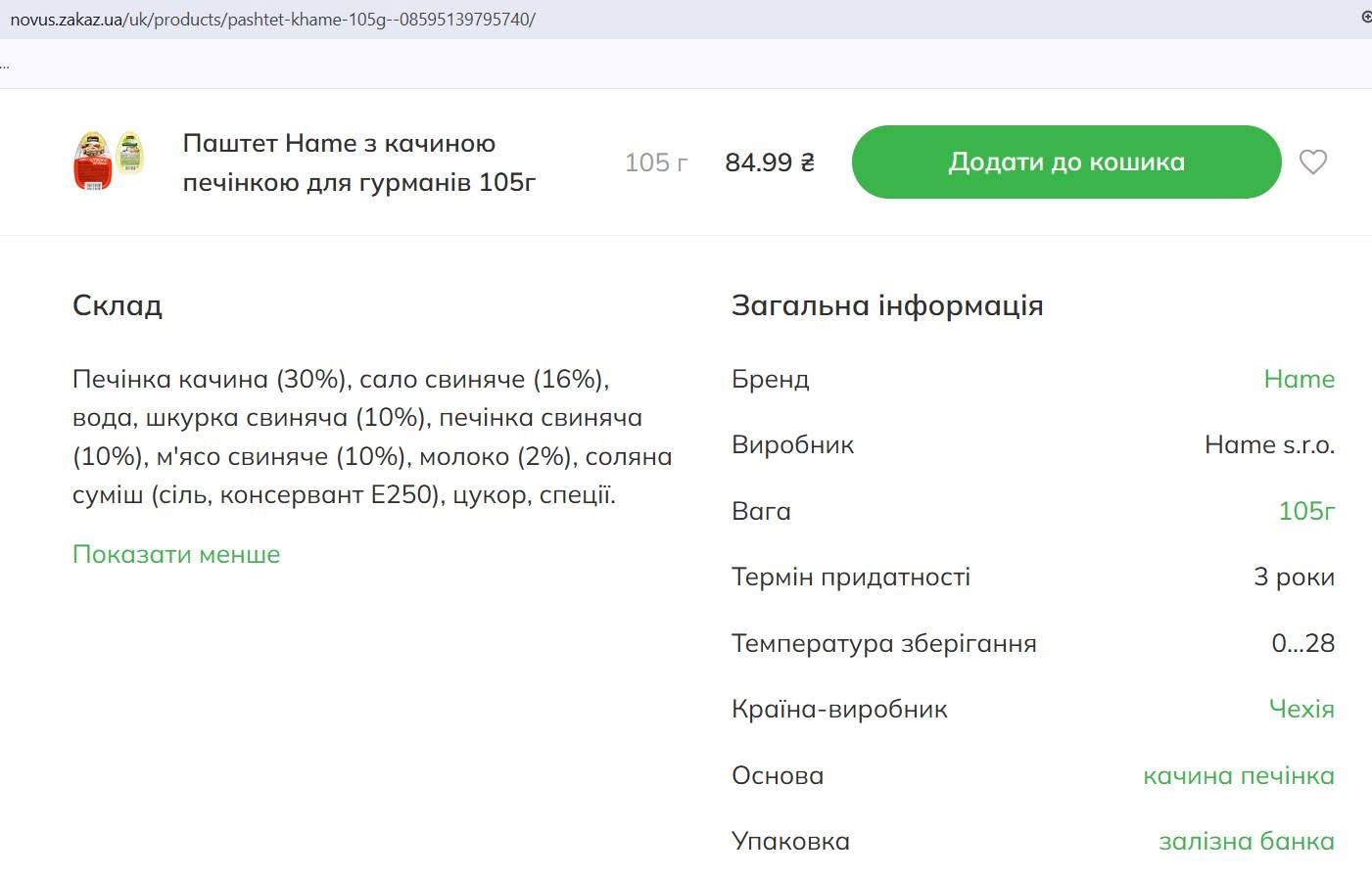This screenshot has width=1372, height=878.
Task: Add product to favorites with heart icon
Action: pos(1312,162)
